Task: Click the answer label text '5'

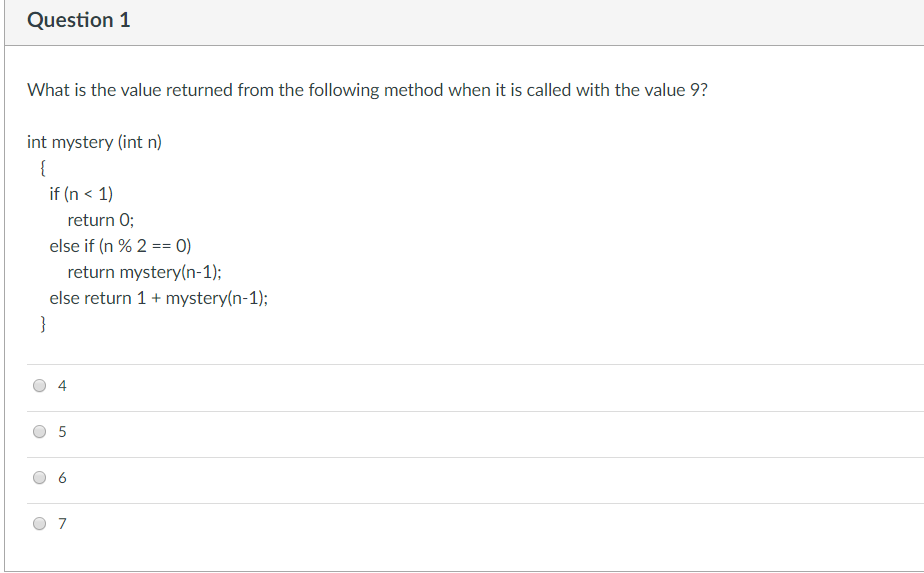Action: (x=62, y=433)
